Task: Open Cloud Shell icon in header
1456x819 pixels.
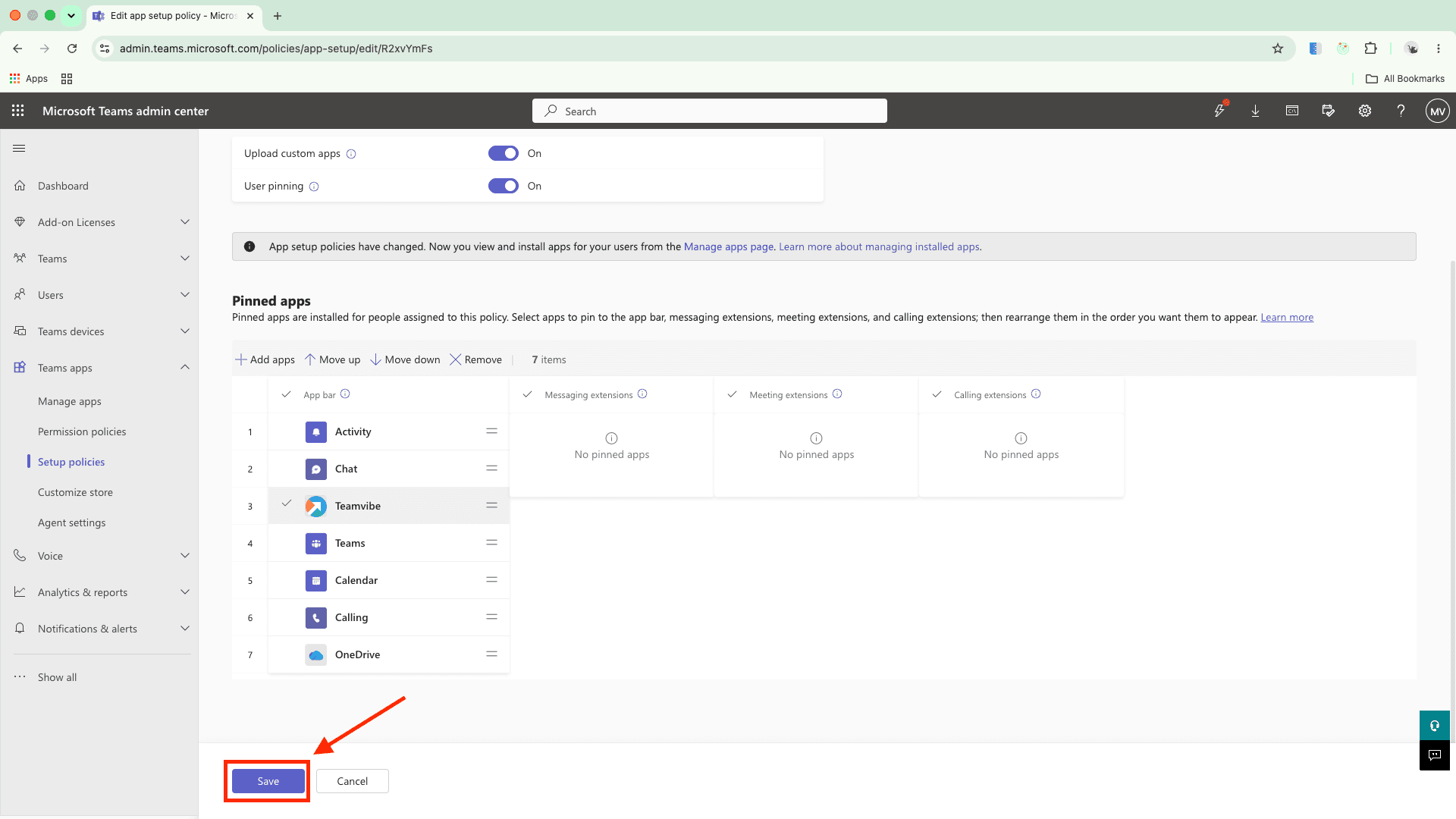Action: pos(1292,111)
